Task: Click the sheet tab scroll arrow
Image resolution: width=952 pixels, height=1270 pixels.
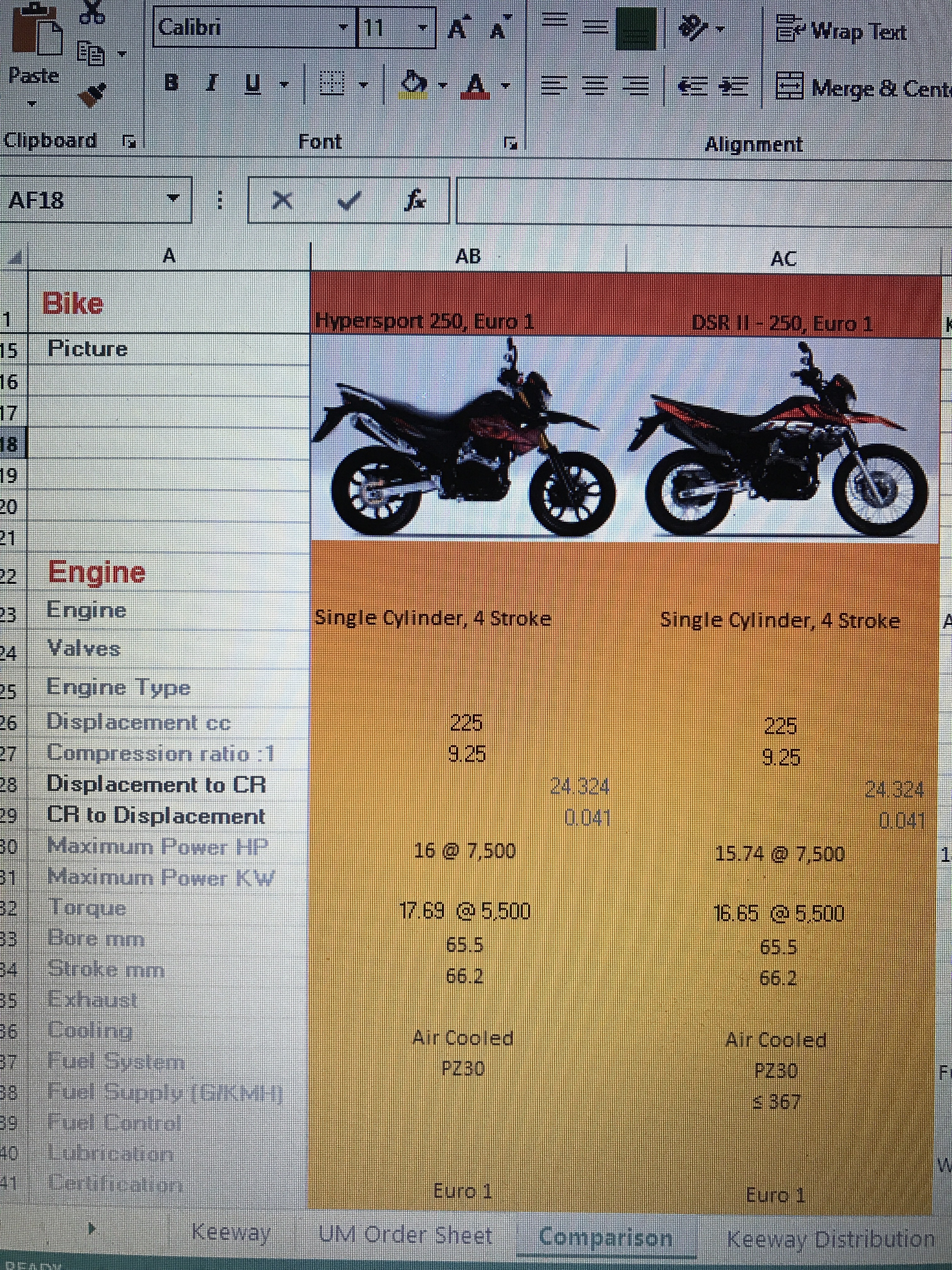Action: (x=92, y=1229)
